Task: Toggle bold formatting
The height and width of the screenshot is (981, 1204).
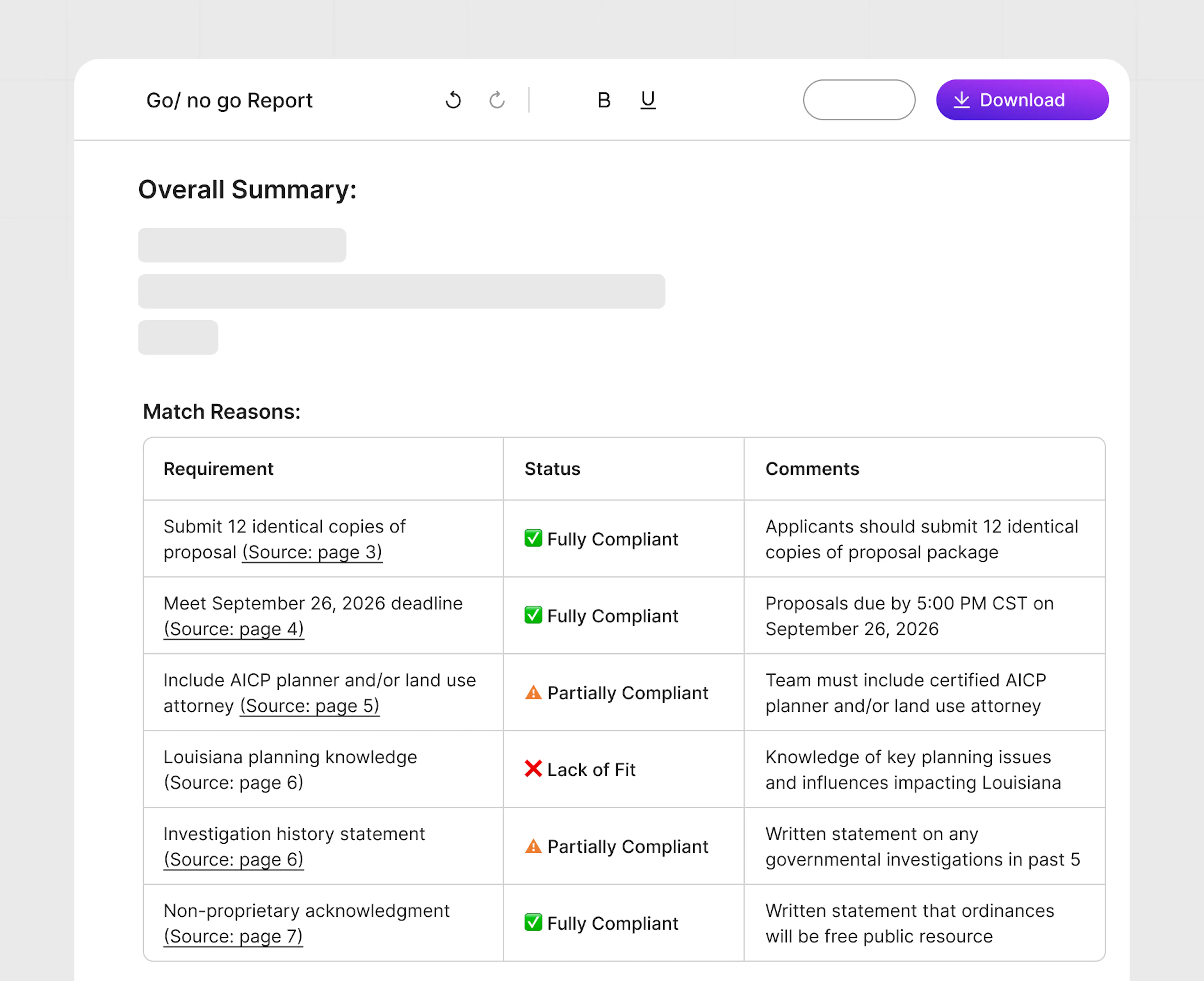Action: pos(604,100)
